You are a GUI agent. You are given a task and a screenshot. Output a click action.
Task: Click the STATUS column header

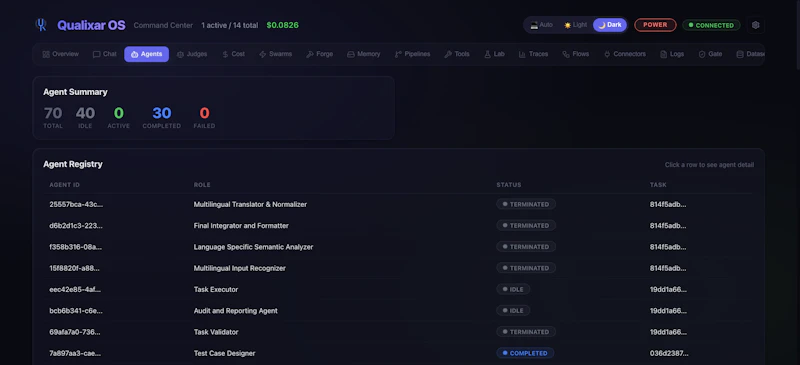[x=509, y=185]
